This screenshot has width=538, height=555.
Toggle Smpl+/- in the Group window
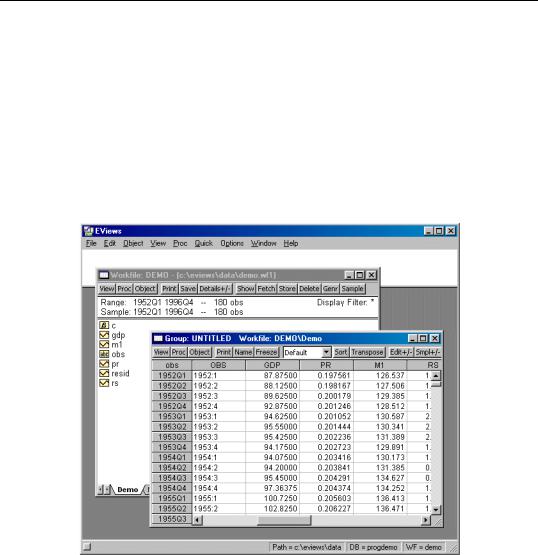[x=428, y=352]
